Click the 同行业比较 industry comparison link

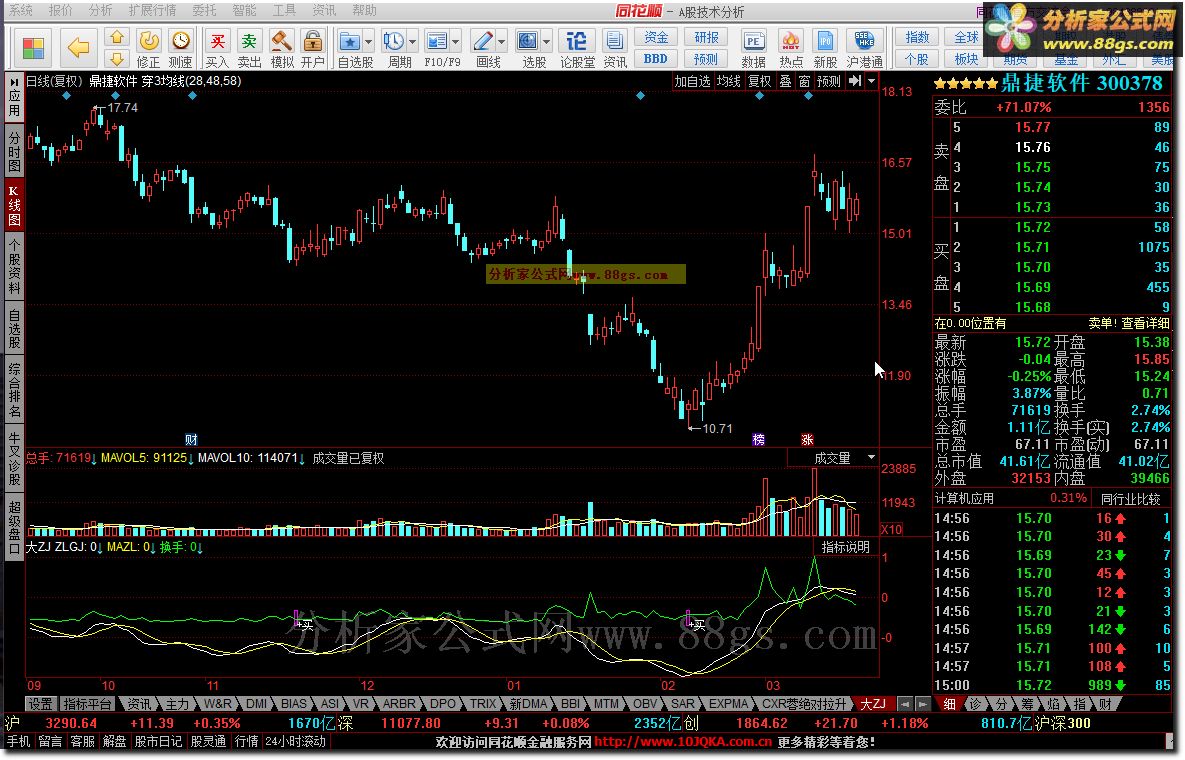[x=1130, y=499]
